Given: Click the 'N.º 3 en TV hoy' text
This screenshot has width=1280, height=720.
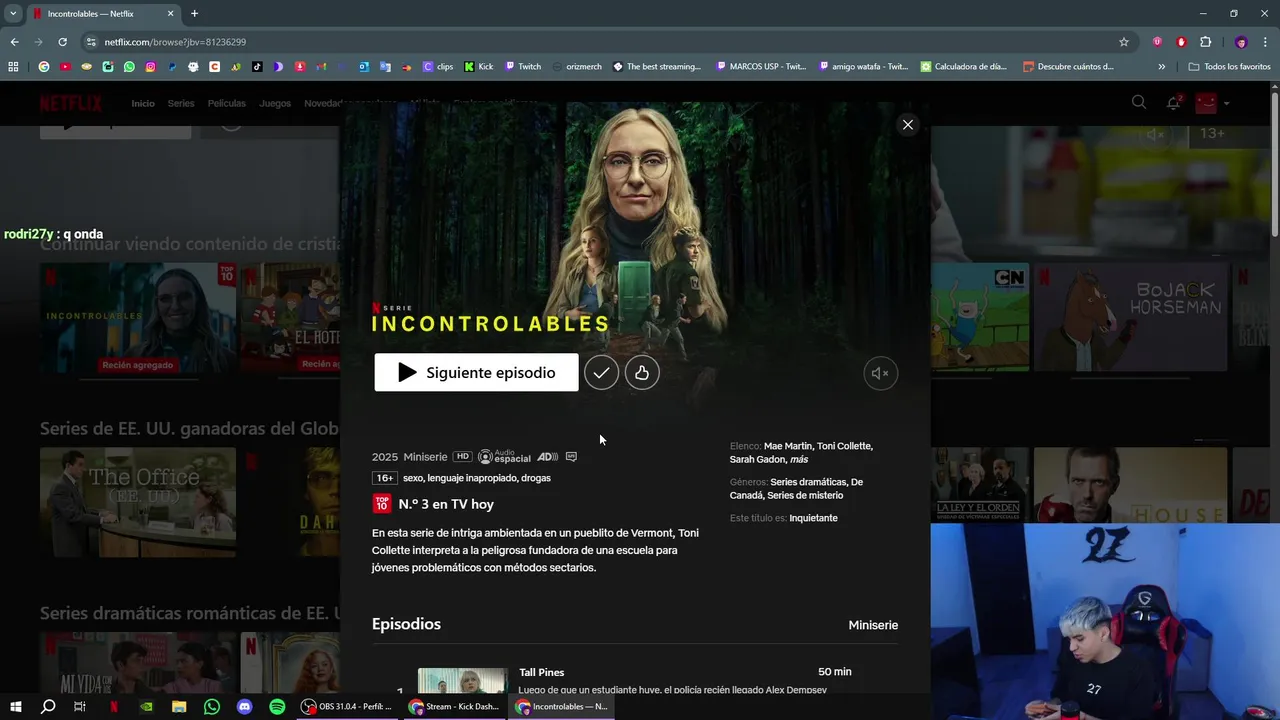Looking at the screenshot, I should point(446,504).
